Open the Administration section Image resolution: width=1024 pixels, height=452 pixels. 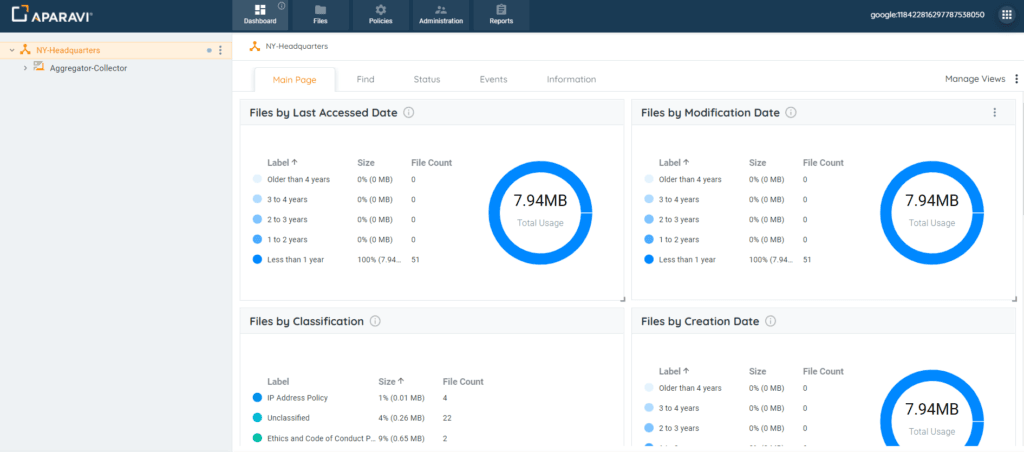pos(441,15)
